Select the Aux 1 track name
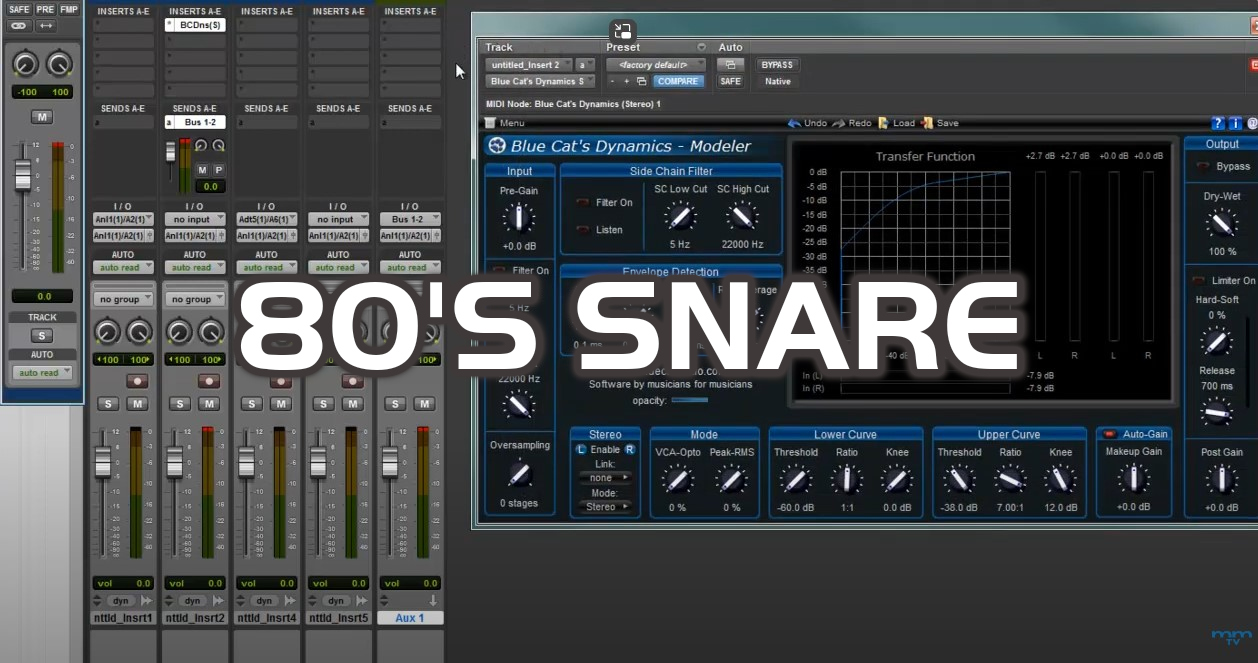The image size is (1258, 663). point(410,618)
